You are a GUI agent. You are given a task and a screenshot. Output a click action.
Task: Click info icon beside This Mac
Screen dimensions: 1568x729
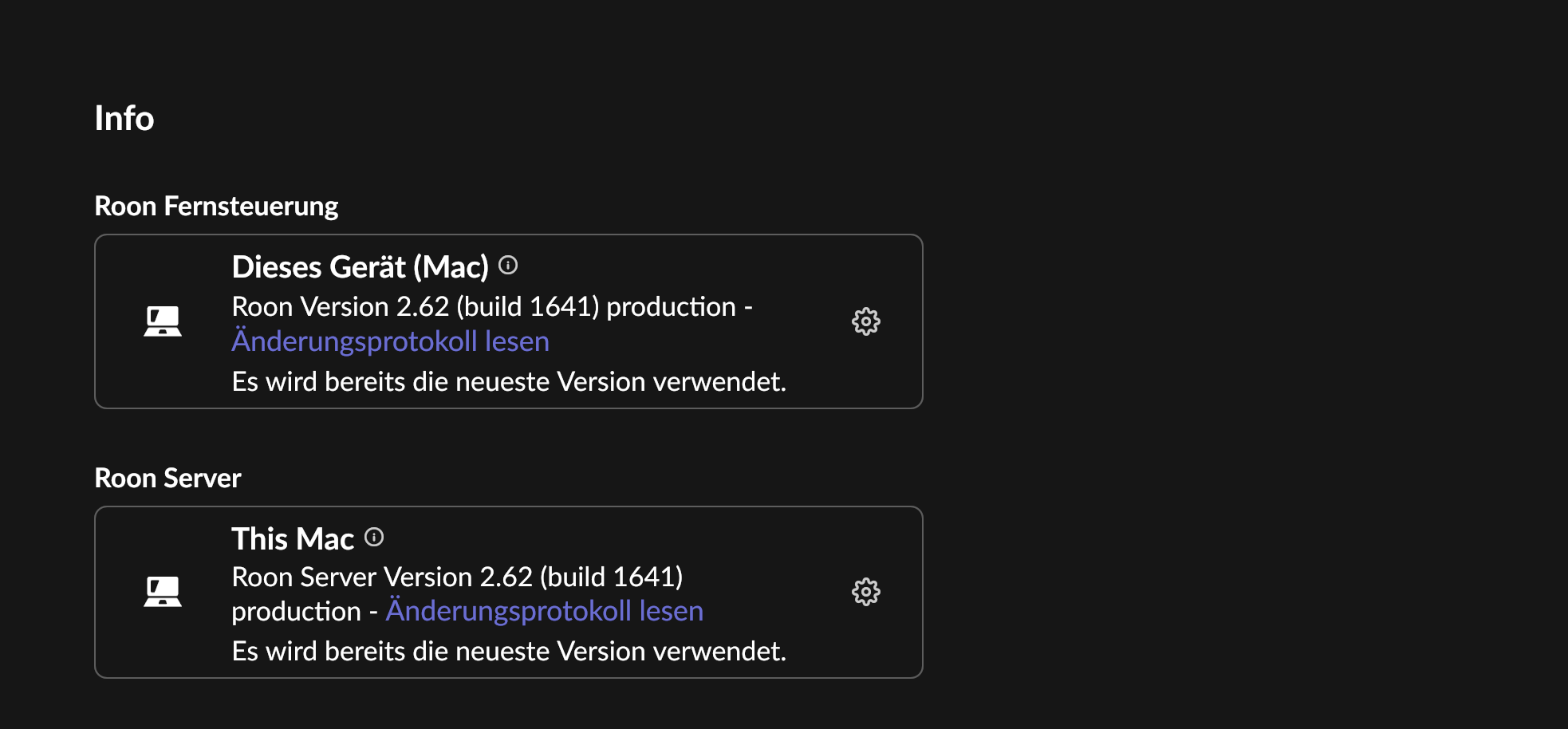(374, 538)
